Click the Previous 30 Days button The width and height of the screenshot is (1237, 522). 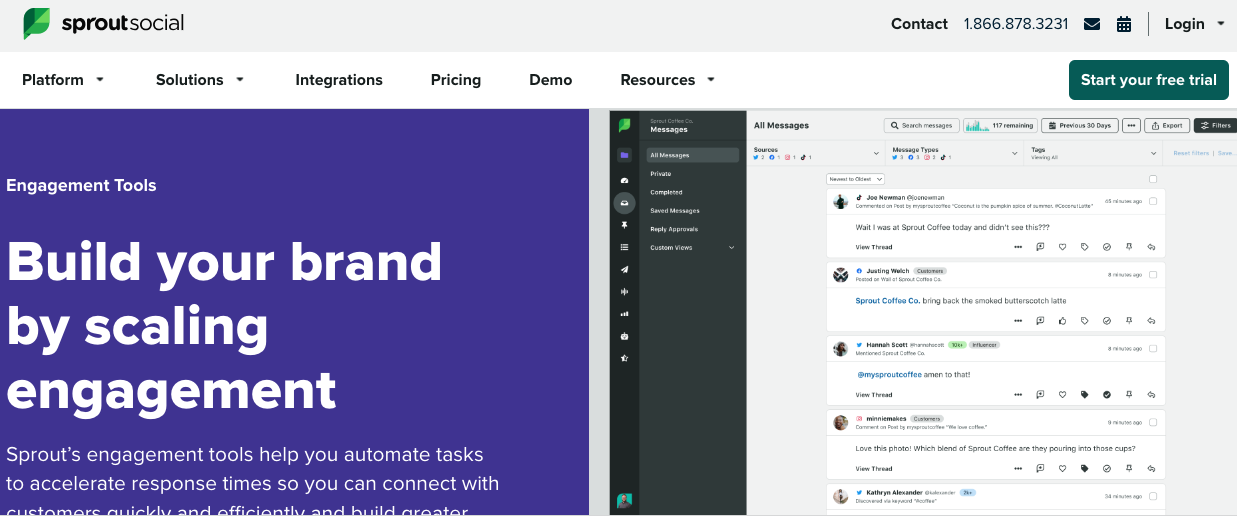(x=1079, y=126)
